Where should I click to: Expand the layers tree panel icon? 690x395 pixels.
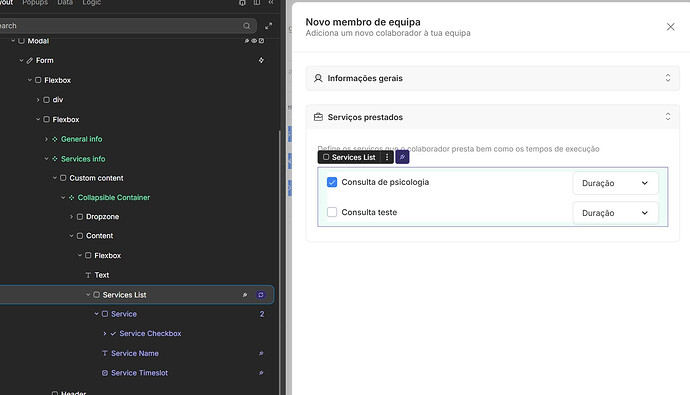pyautogui.click(x=268, y=26)
